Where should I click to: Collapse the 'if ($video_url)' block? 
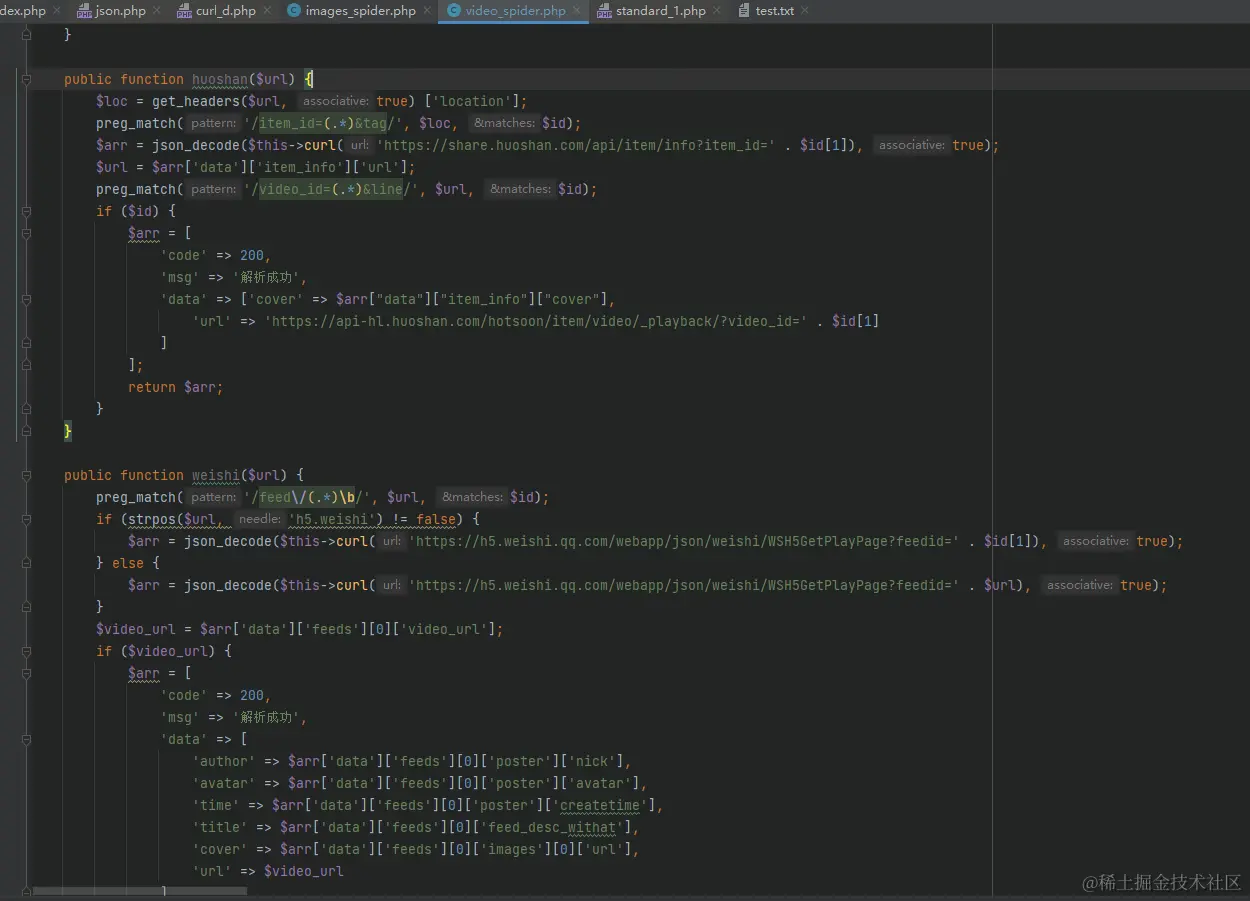(26, 651)
